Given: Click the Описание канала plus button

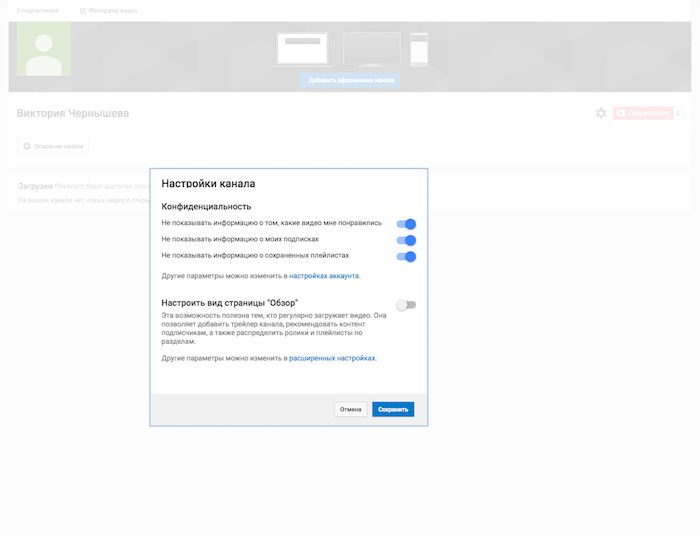Looking at the screenshot, I should (54, 146).
